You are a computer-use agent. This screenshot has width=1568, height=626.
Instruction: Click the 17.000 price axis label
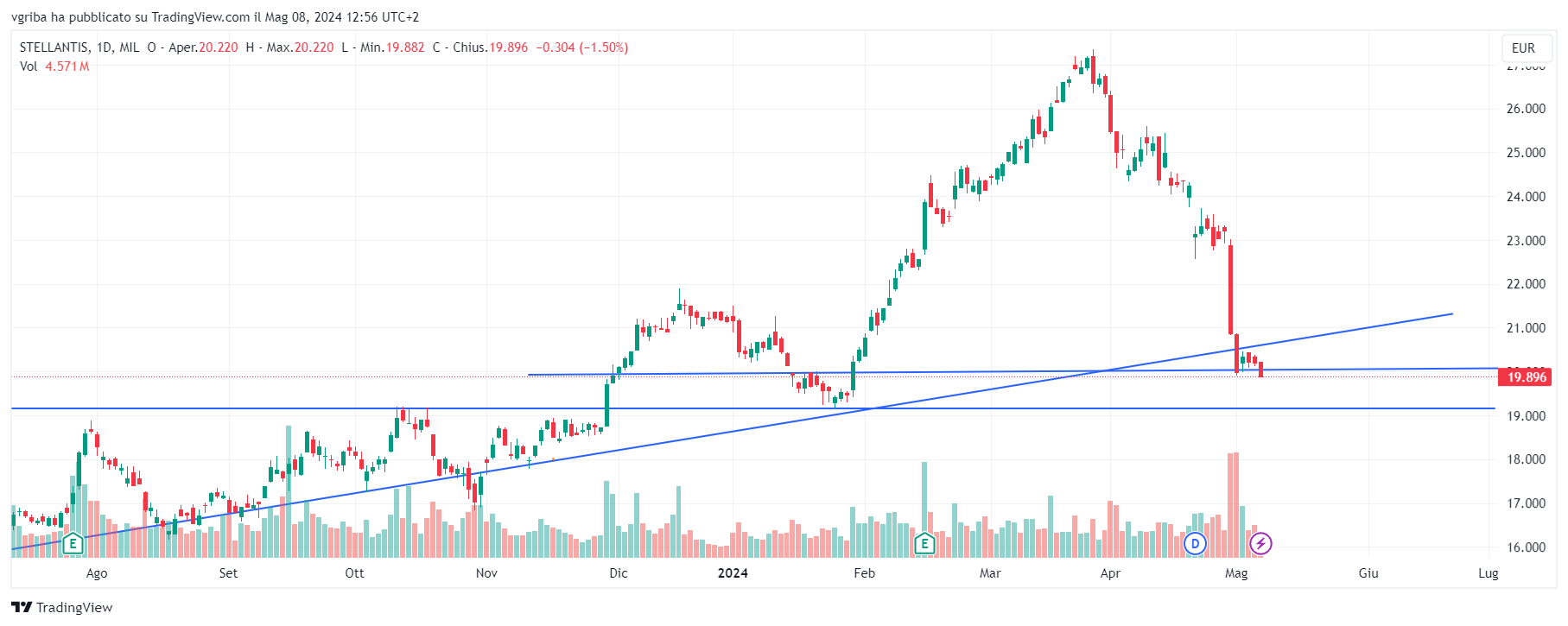click(x=1526, y=503)
